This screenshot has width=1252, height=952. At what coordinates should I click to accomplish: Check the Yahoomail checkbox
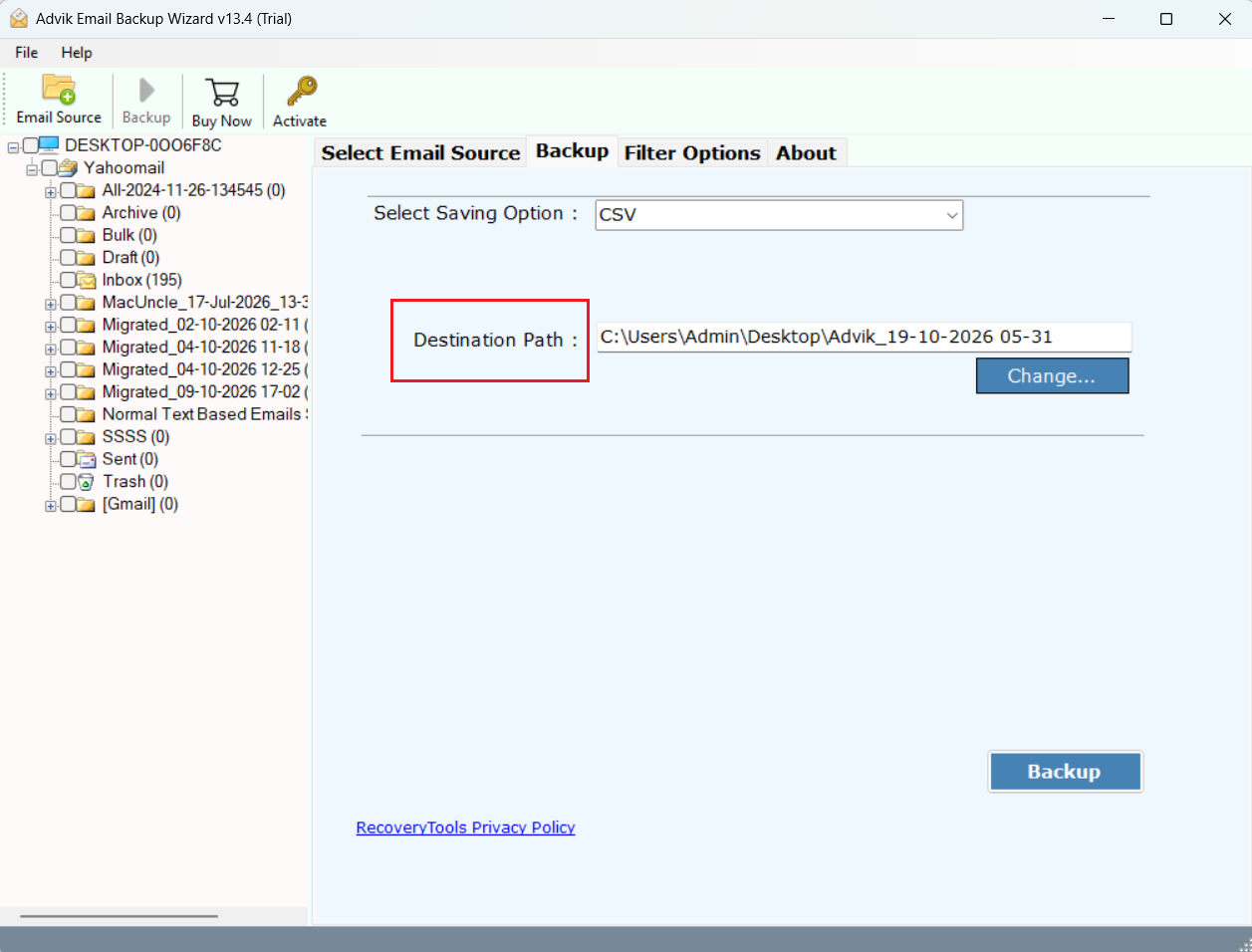49,168
